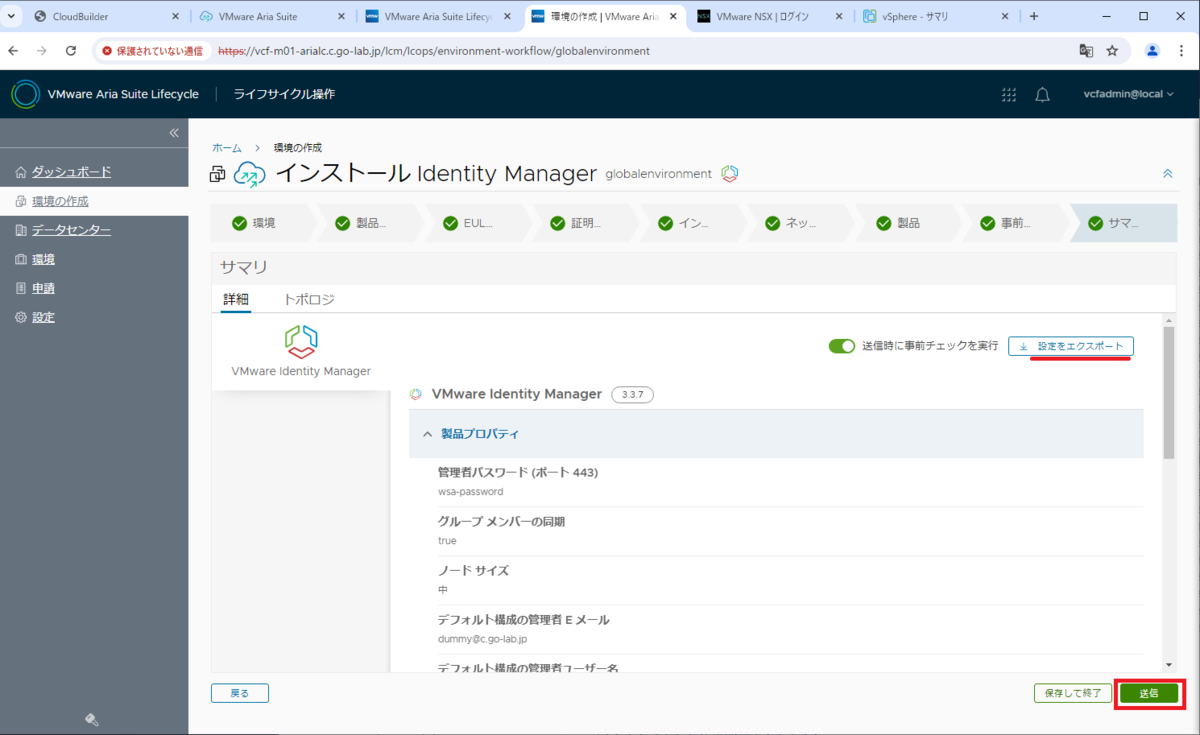This screenshot has width=1200, height=735.
Task: Click the green 送信 button
Action: [x=1148, y=692]
